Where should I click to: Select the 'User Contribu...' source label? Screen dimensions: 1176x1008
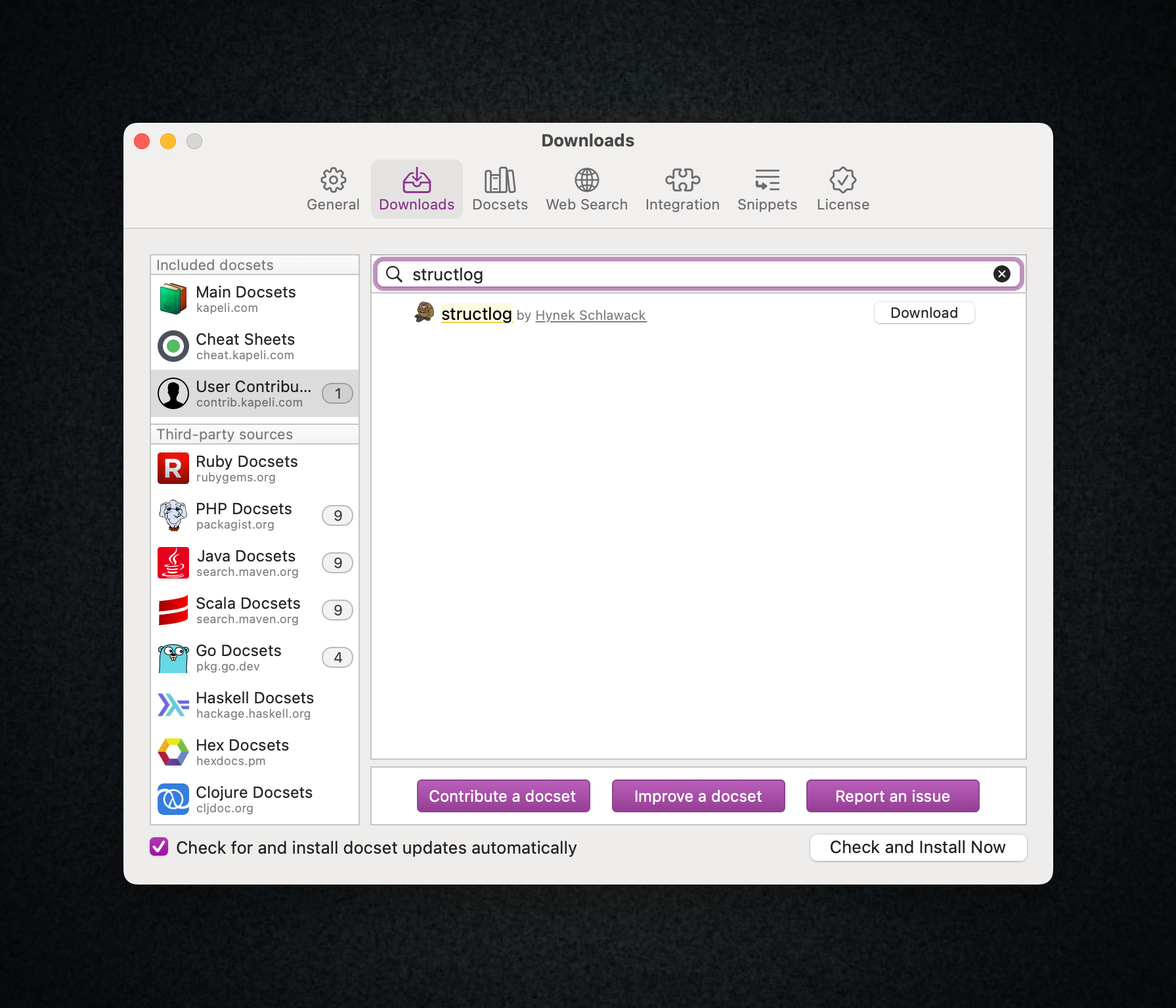[x=253, y=386]
